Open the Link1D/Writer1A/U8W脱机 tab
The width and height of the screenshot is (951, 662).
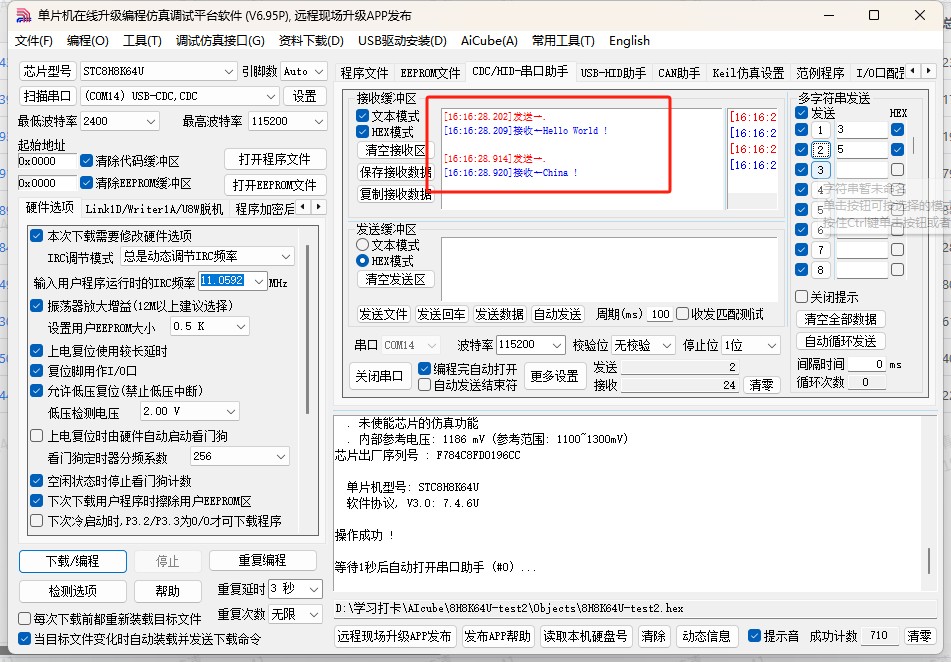(154, 209)
